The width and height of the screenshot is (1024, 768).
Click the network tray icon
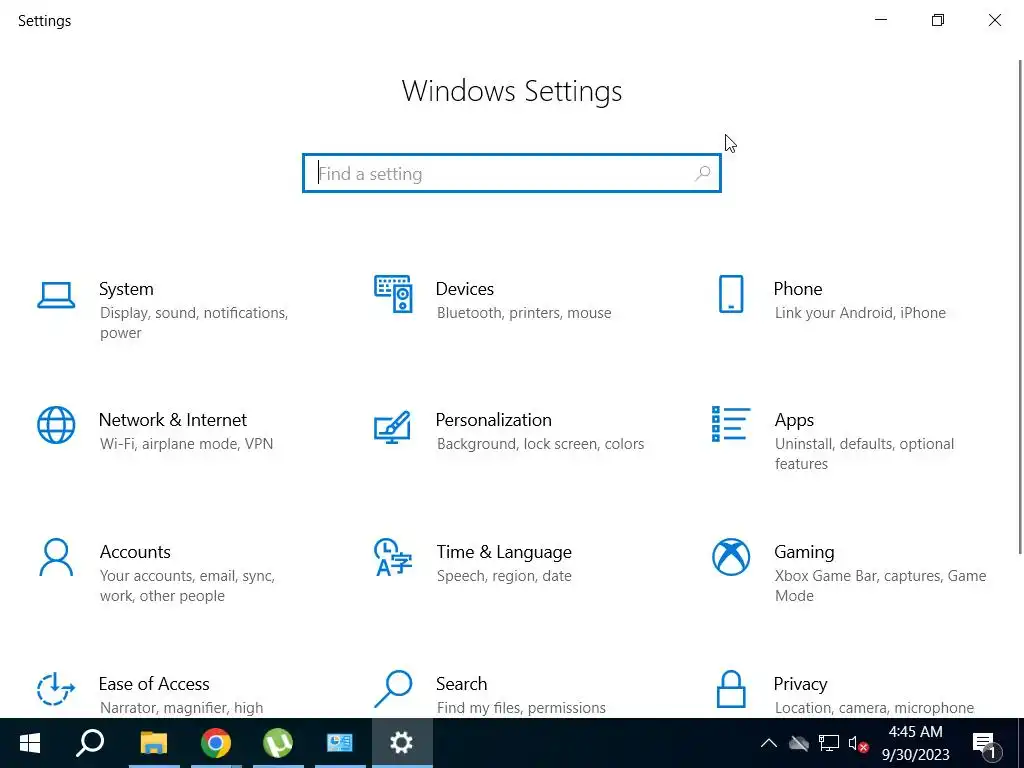coord(829,743)
